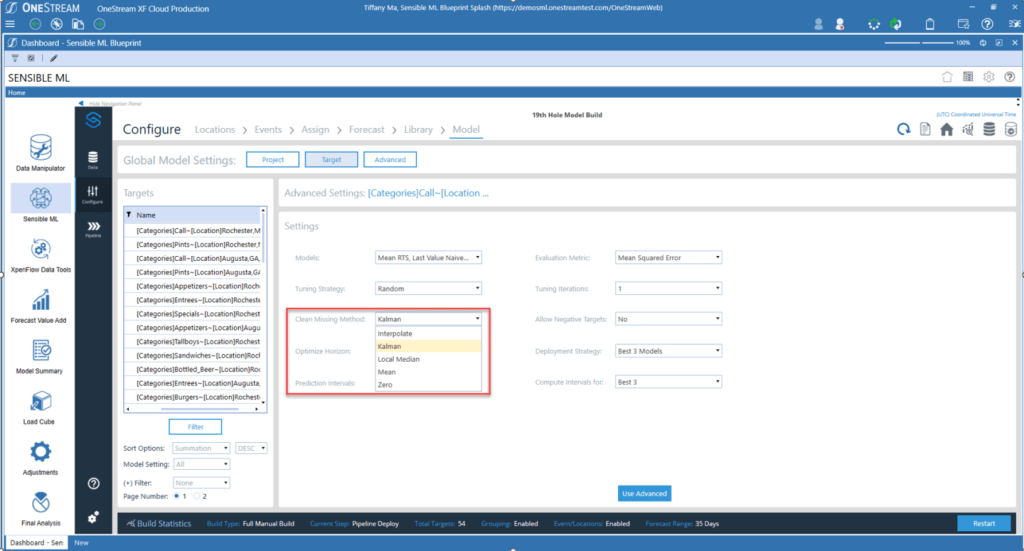The width and height of the screenshot is (1024, 551).
Task: Click the Data icon in dark navigation panel
Action: (x=93, y=159)
